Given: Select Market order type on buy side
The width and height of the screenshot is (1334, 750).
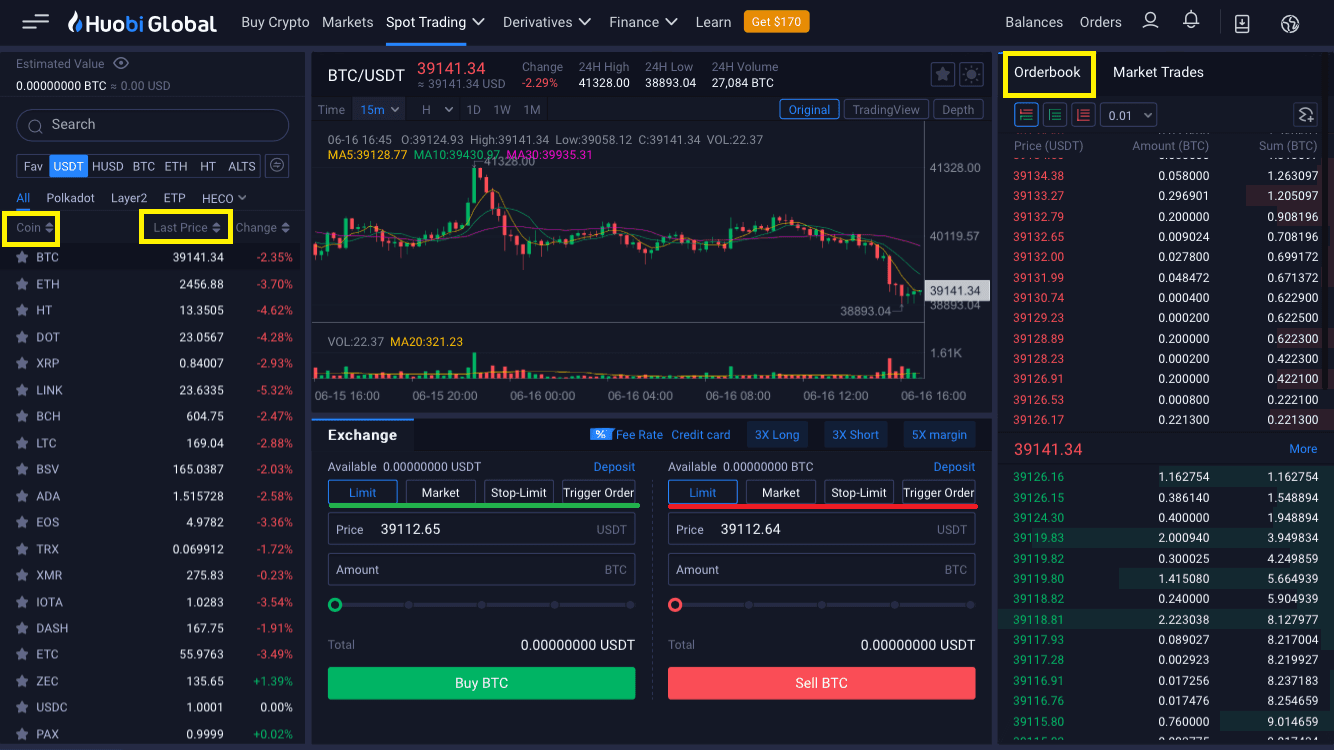Looking at the screenshot, I should [440, 492].
